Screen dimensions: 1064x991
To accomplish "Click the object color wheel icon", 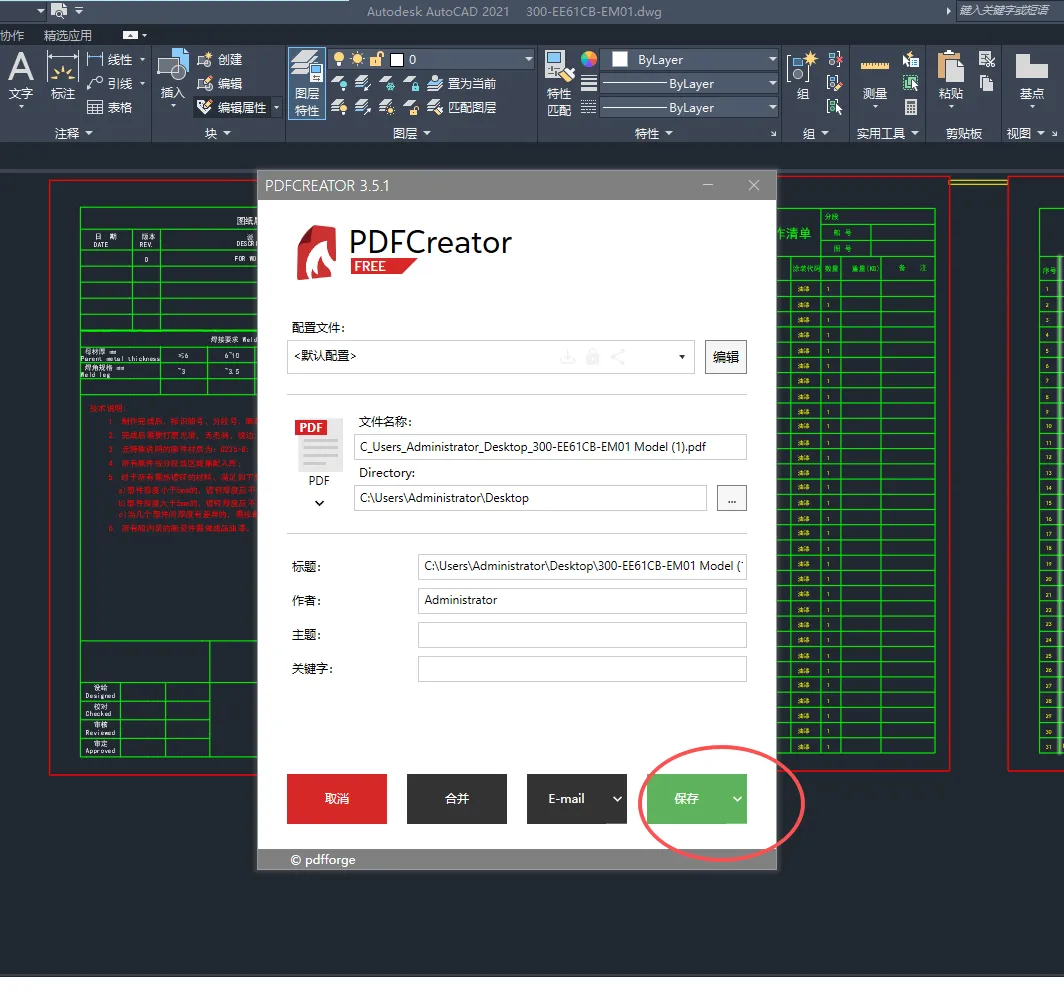I will pyautogui.click(x=589, y=59).
